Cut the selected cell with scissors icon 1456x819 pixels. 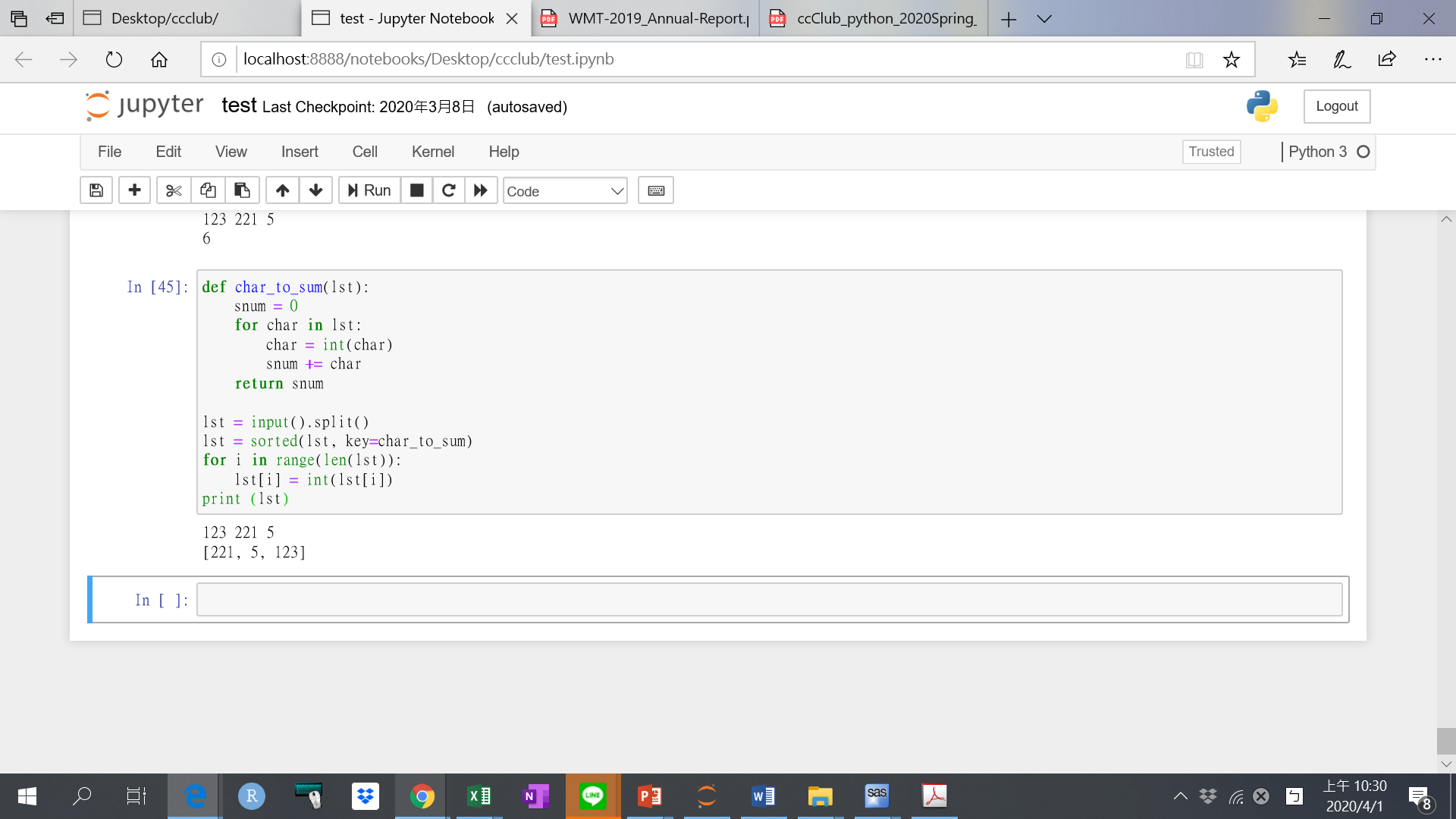pyautogui.click(x=173, y=190)
